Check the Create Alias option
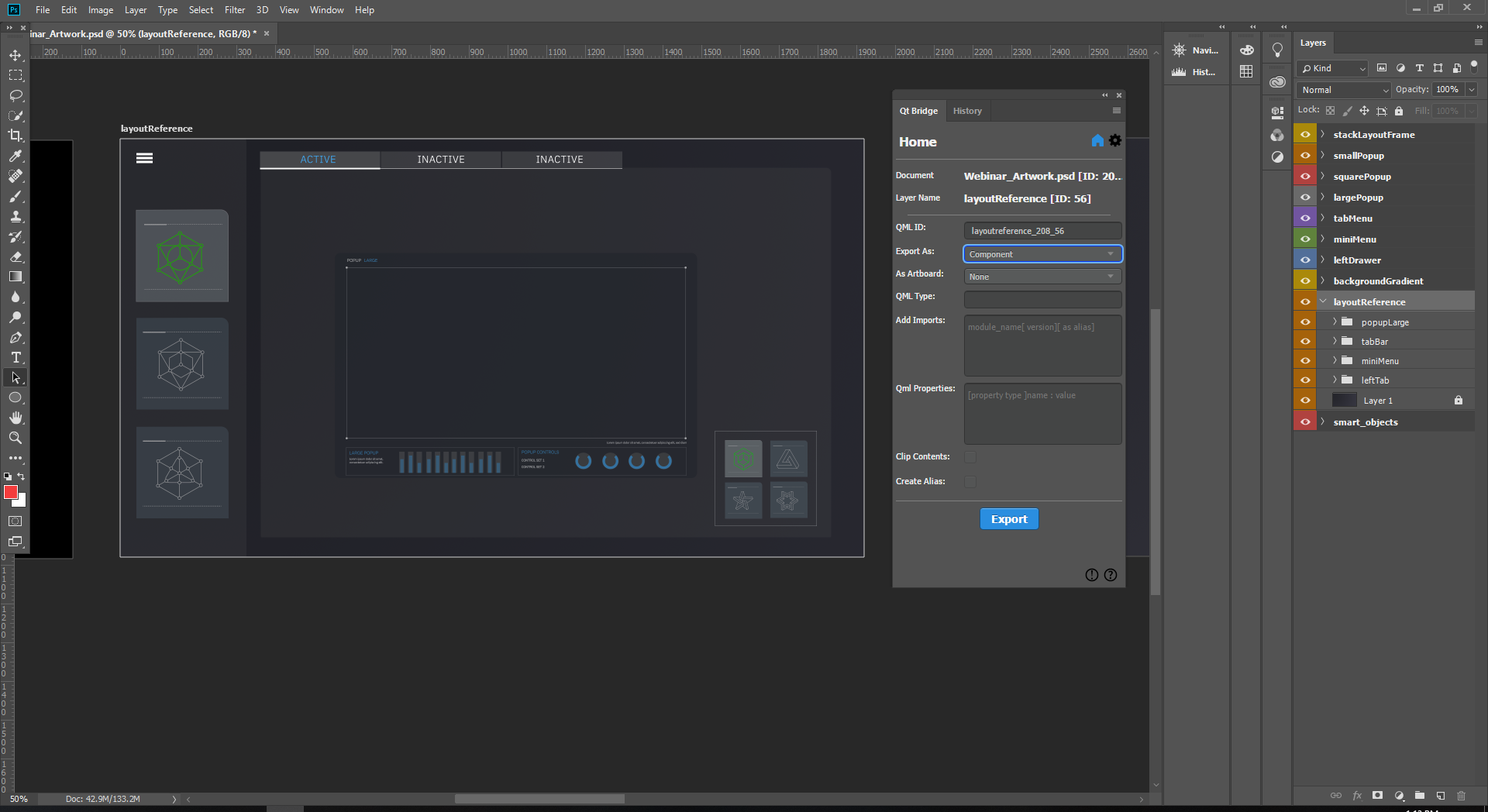Viewport: 1488px width, 812px height. coord(970,481)
